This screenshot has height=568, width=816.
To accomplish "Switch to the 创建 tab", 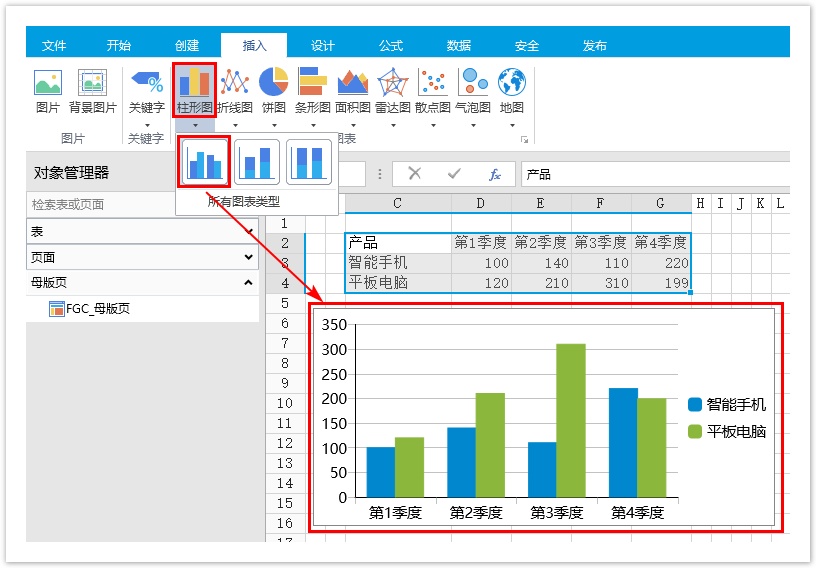I will [187, 46].
